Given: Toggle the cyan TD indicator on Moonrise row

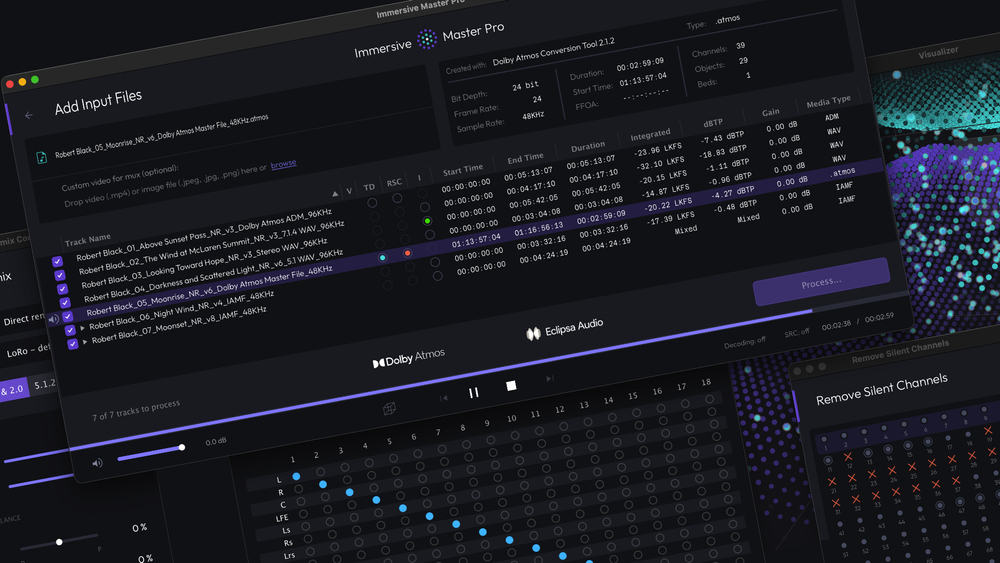Looking at the screenshot, I should click(382, 258).
